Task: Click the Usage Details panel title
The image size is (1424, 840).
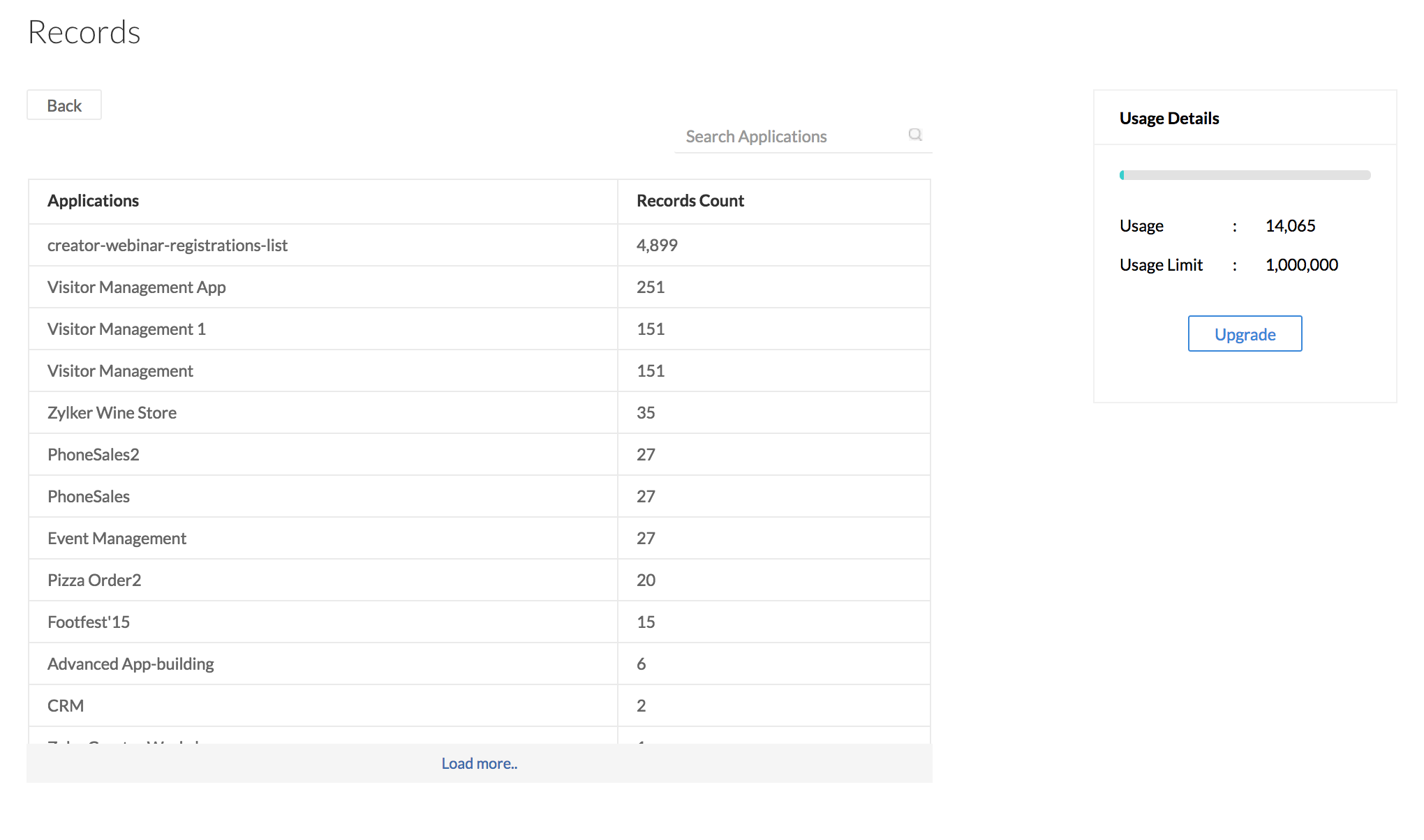Action: point(1169,119)
